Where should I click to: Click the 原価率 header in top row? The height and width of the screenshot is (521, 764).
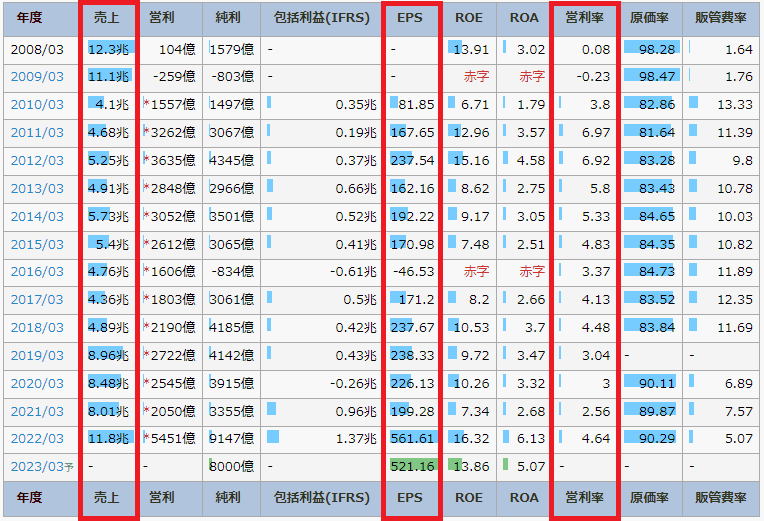coord(651,18)
